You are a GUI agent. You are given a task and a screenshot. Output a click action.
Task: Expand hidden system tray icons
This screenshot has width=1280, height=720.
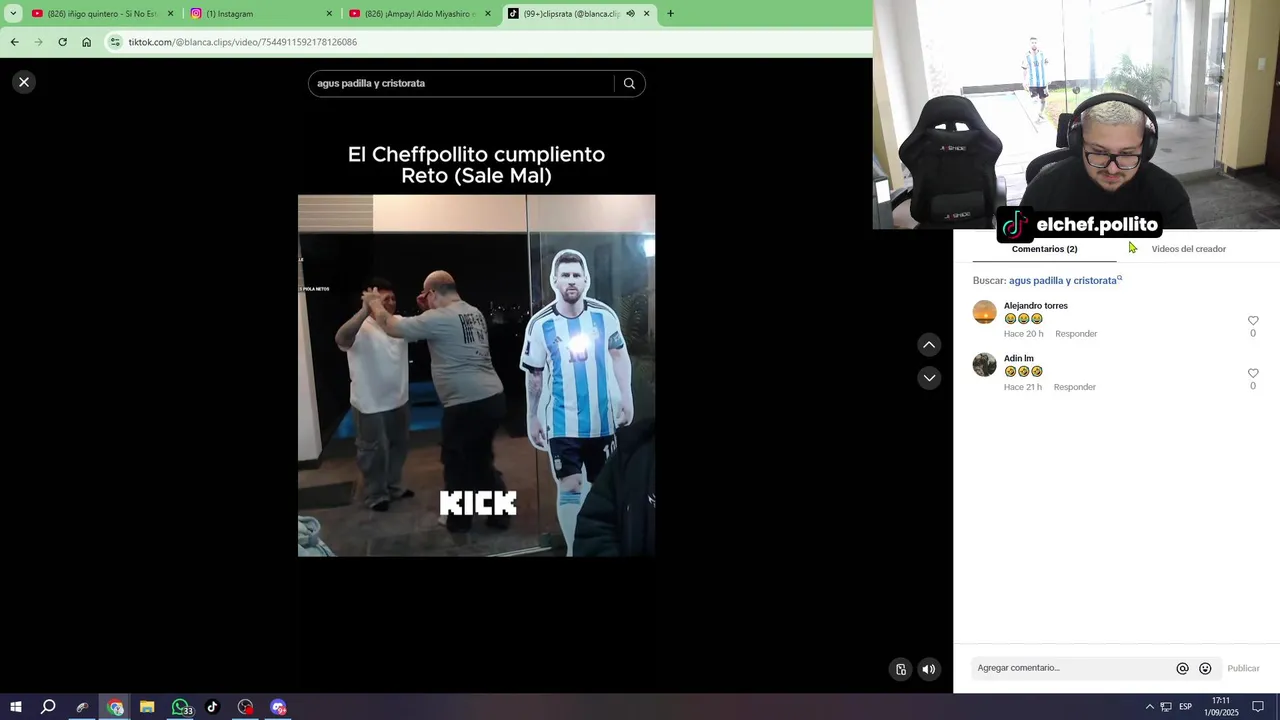tap(1149, 707)
